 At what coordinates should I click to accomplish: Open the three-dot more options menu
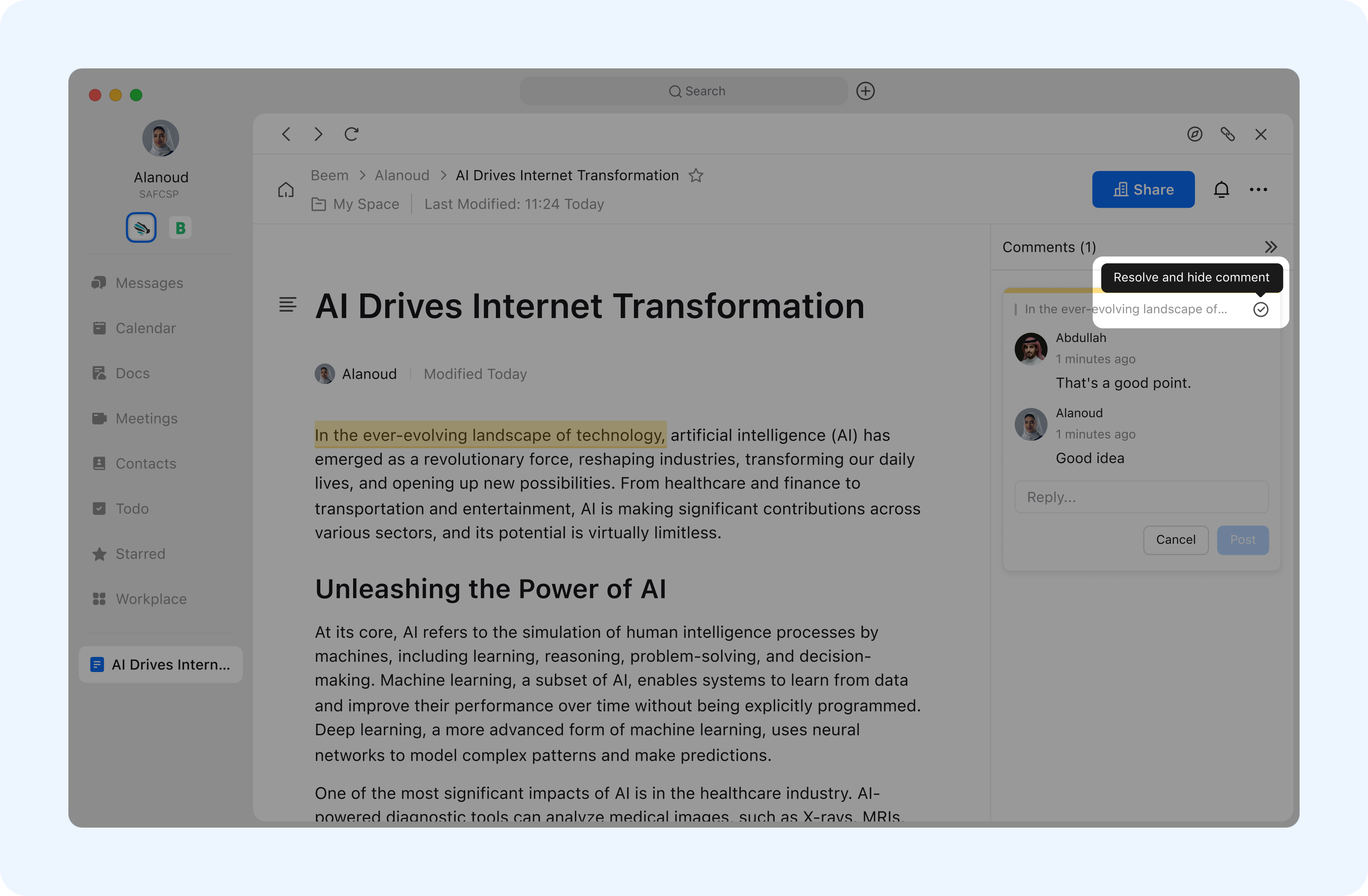(x=1258, y=190)
